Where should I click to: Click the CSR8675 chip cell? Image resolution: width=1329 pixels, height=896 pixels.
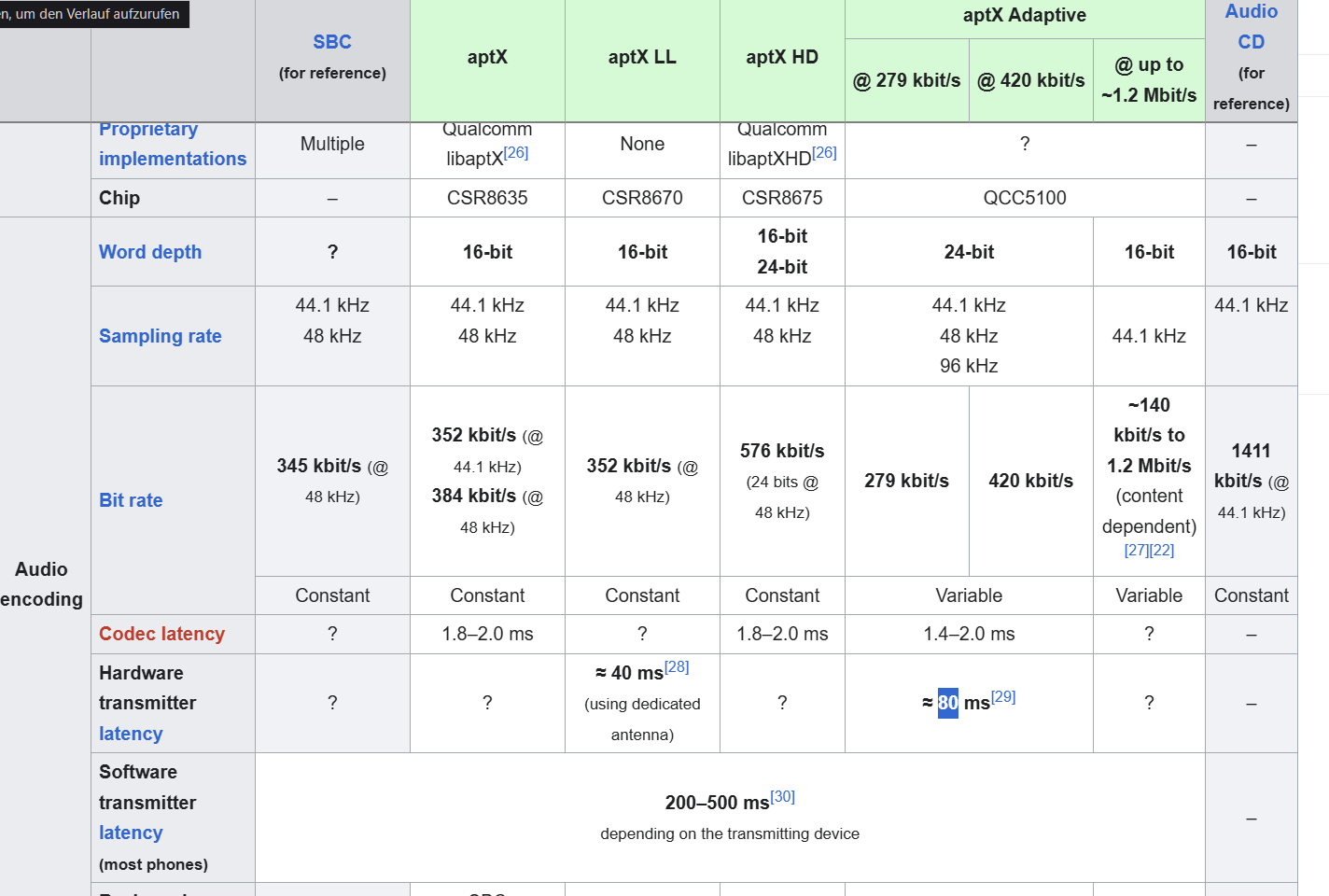tap(782, 198)
